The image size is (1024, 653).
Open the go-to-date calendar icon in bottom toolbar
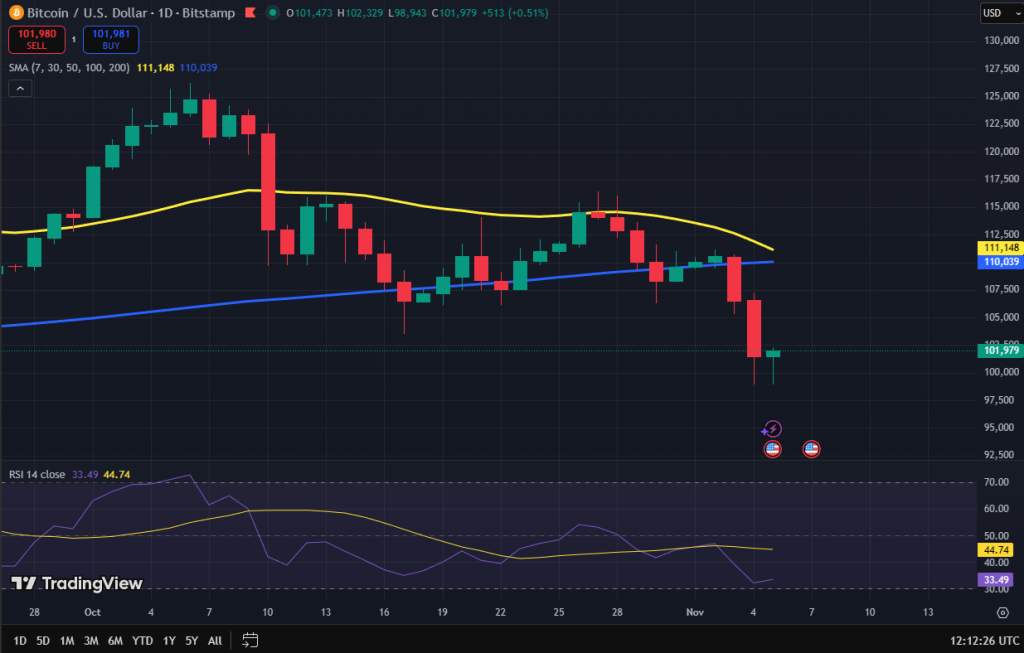[249, 639]
